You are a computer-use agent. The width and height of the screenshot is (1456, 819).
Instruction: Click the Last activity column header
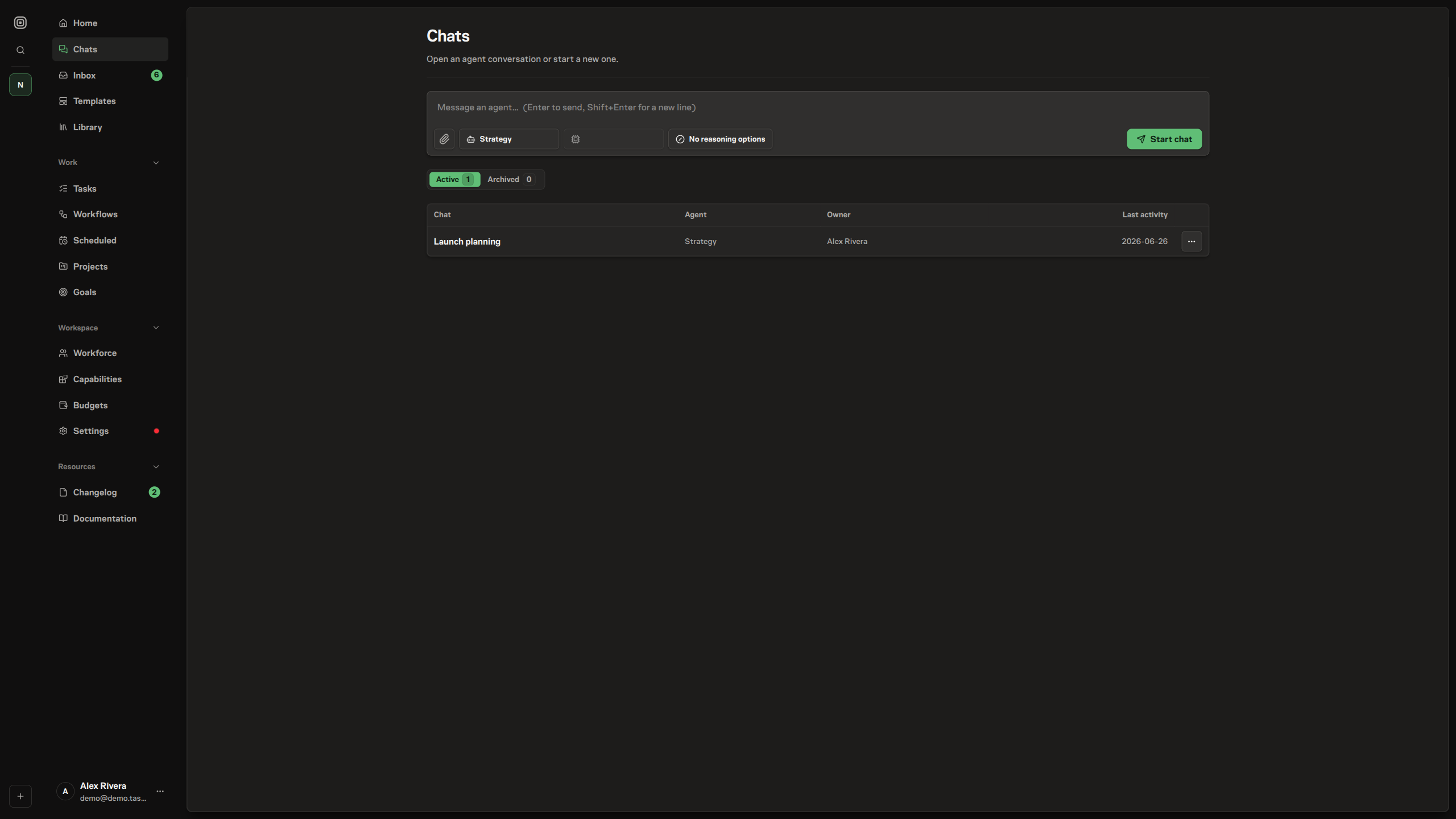[x=1144, y=215]
